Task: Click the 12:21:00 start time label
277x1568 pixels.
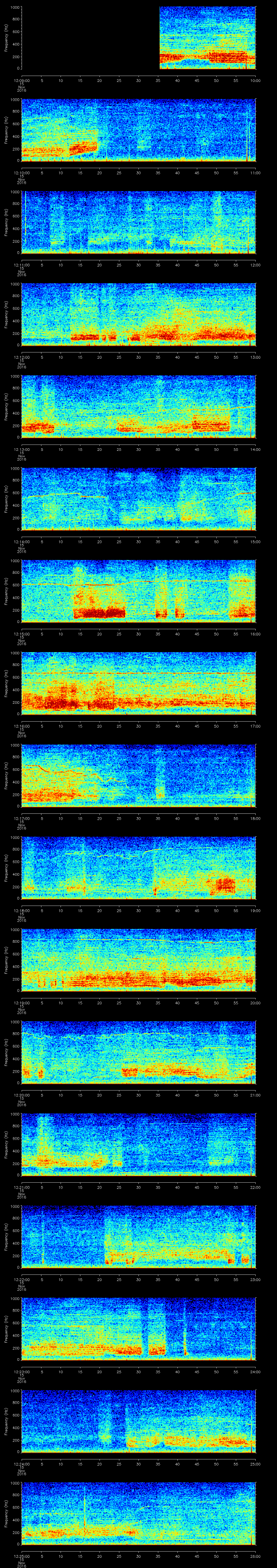Action: [x=21, y=1187]
